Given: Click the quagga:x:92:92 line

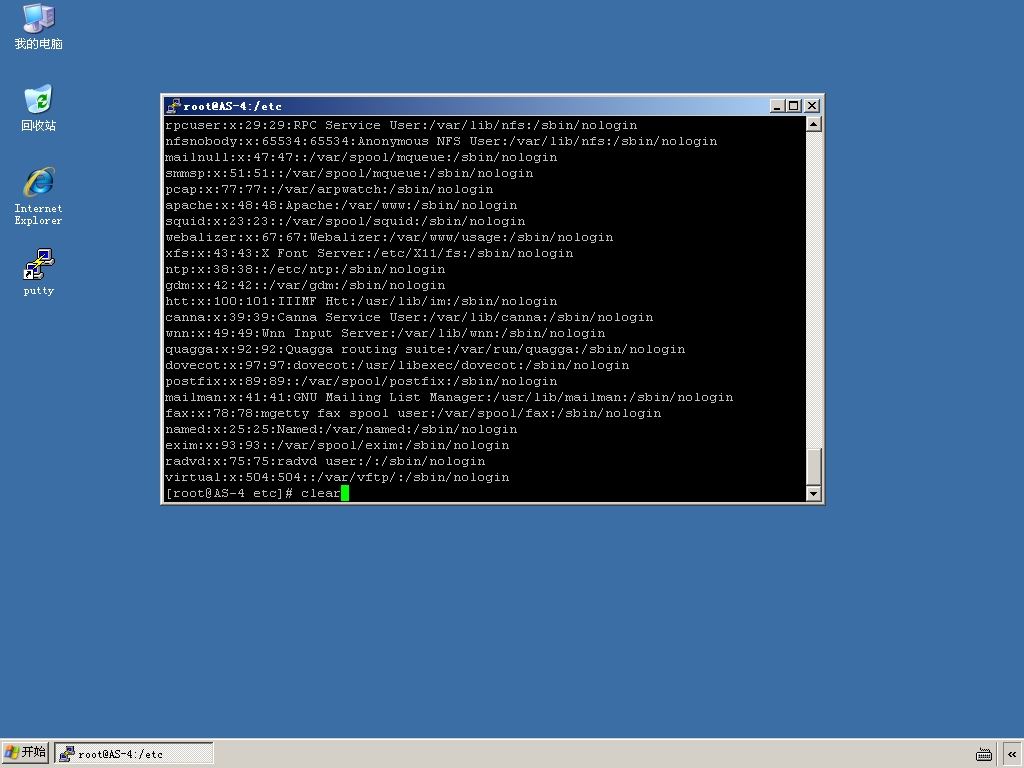Looking at the screenshot, I should 425,349.
